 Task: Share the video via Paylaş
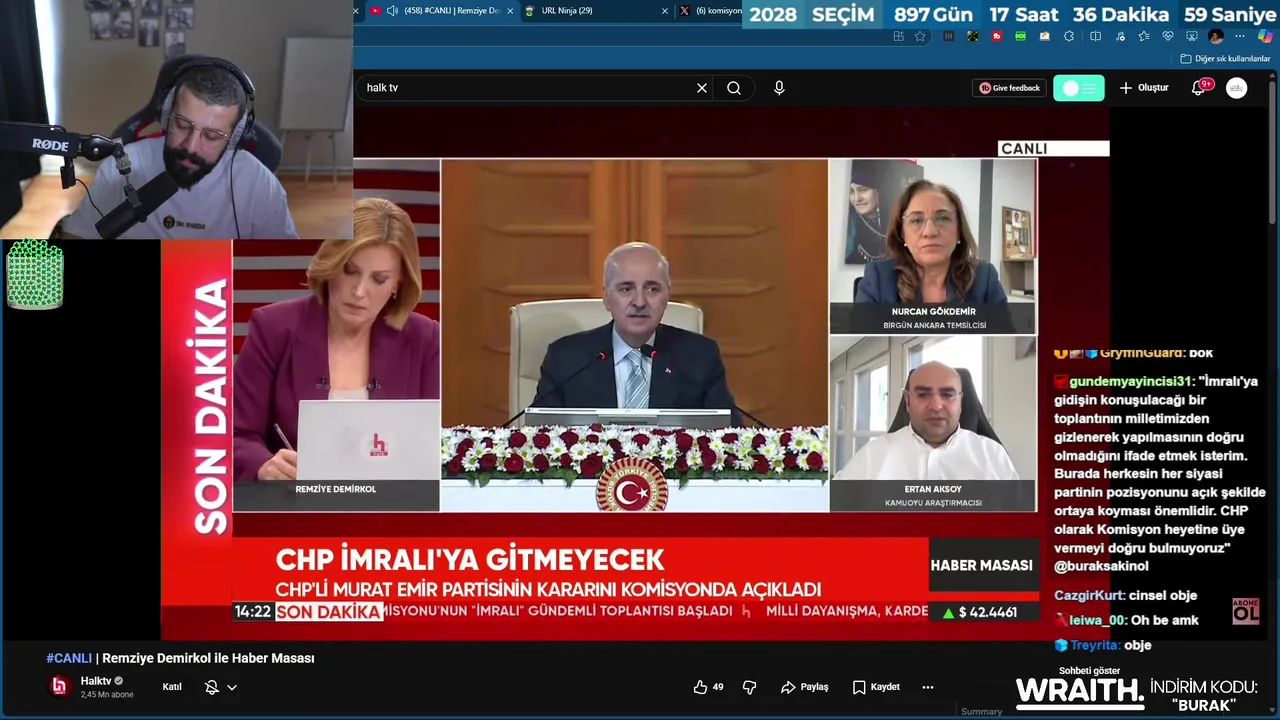(805, 687)
